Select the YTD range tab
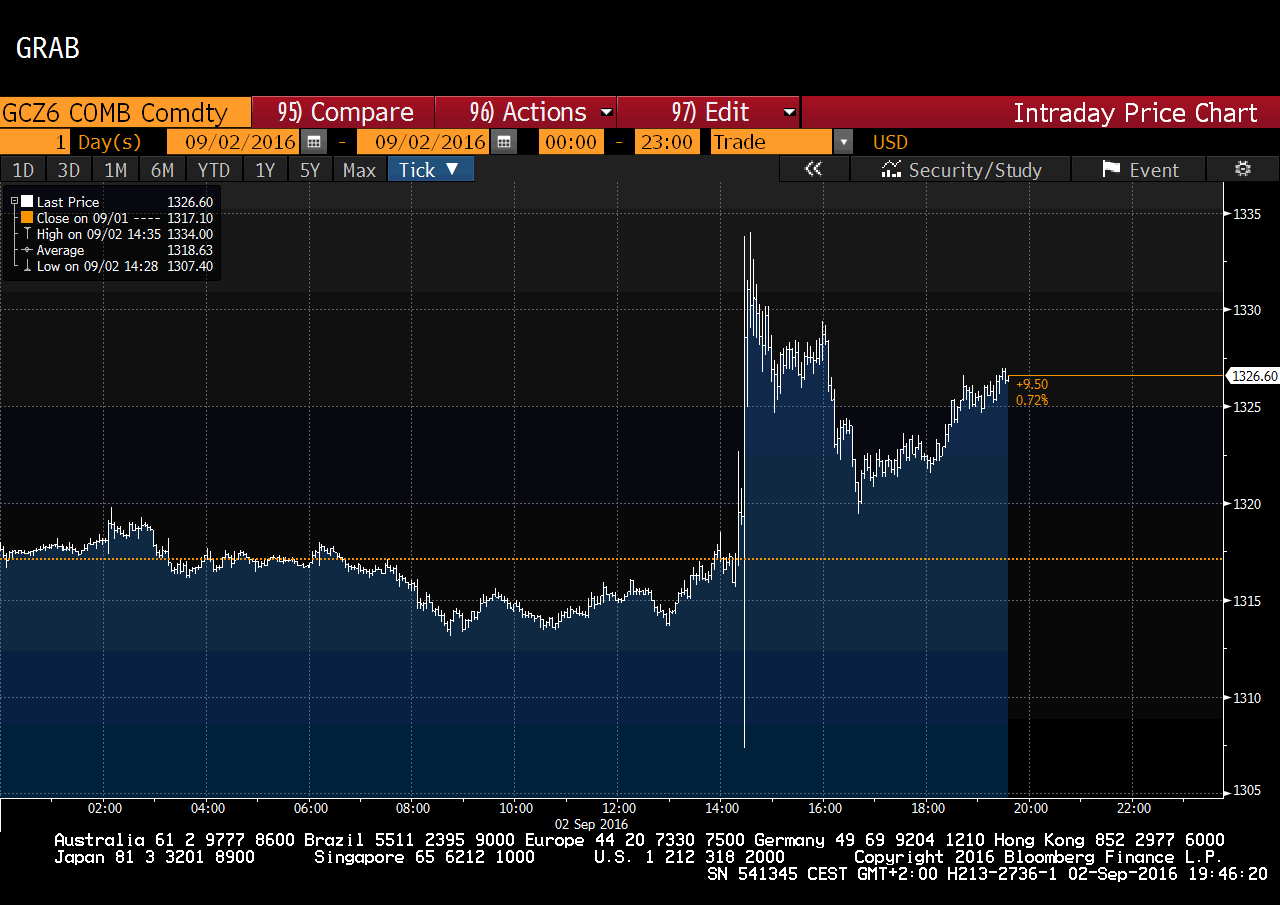The height and width of the screenshot is (905, 1280). click(x=213, y=170)
